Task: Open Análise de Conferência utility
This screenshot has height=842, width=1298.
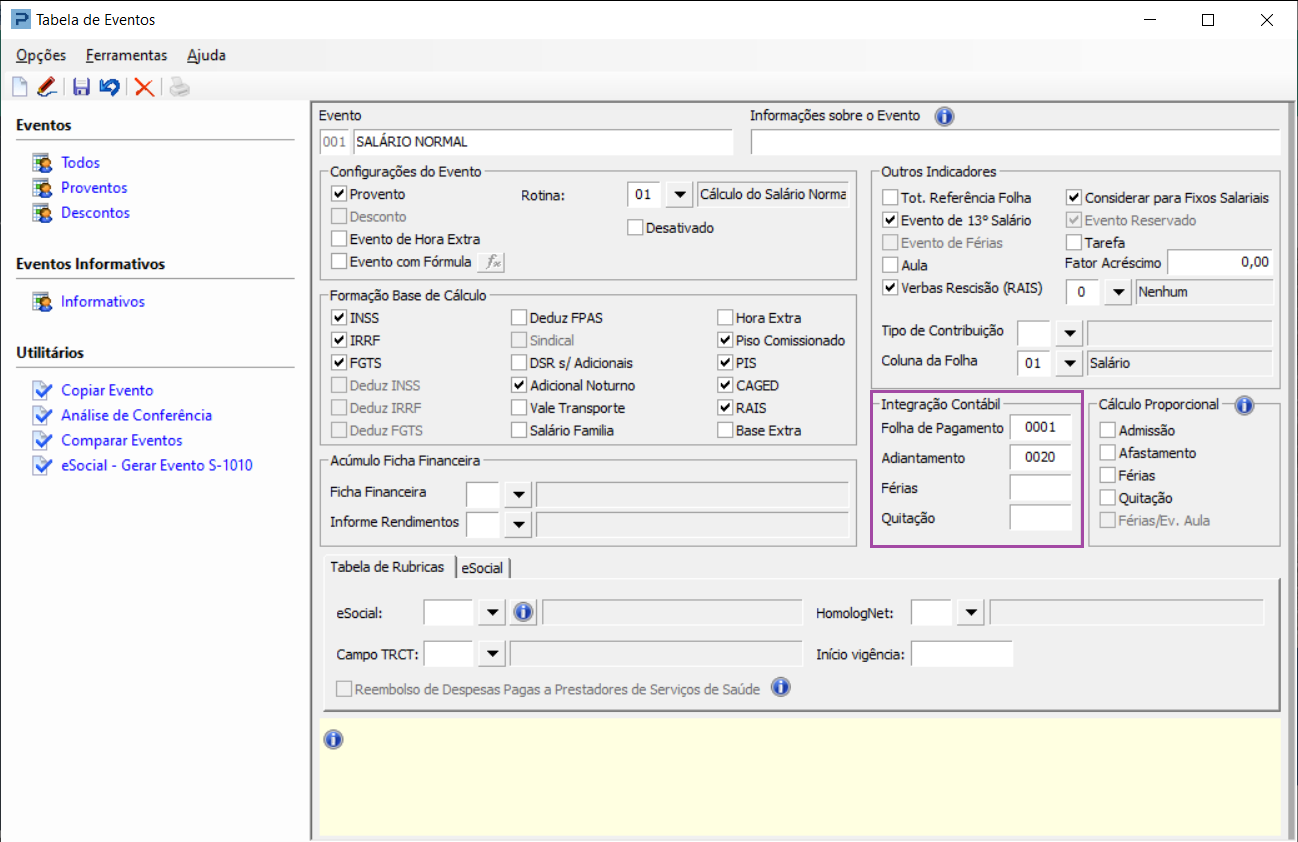Action: click(x=136, y=415)
